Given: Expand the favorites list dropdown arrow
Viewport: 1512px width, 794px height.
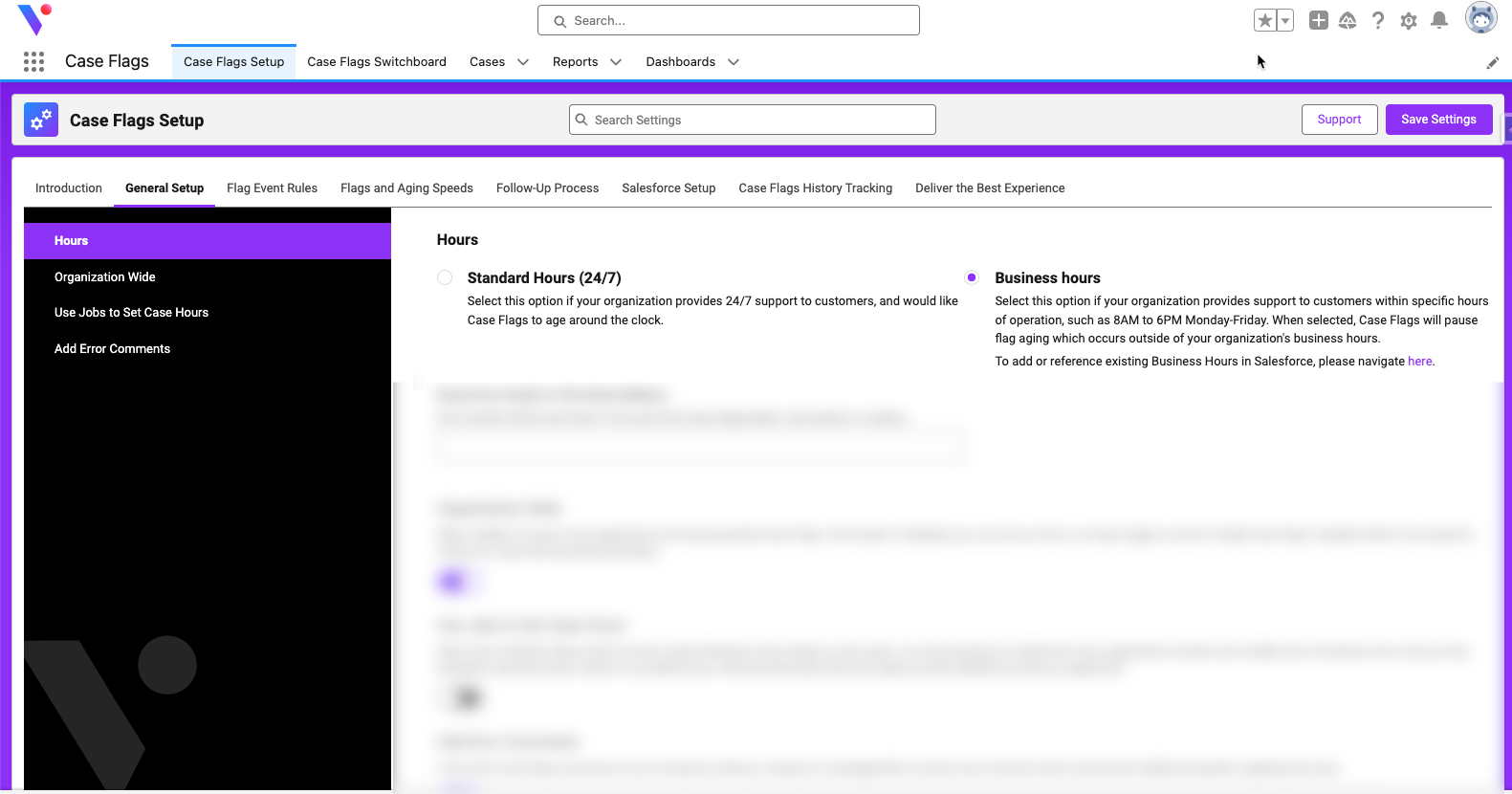Looking at the screenshot, I should tap(1285, 20).
